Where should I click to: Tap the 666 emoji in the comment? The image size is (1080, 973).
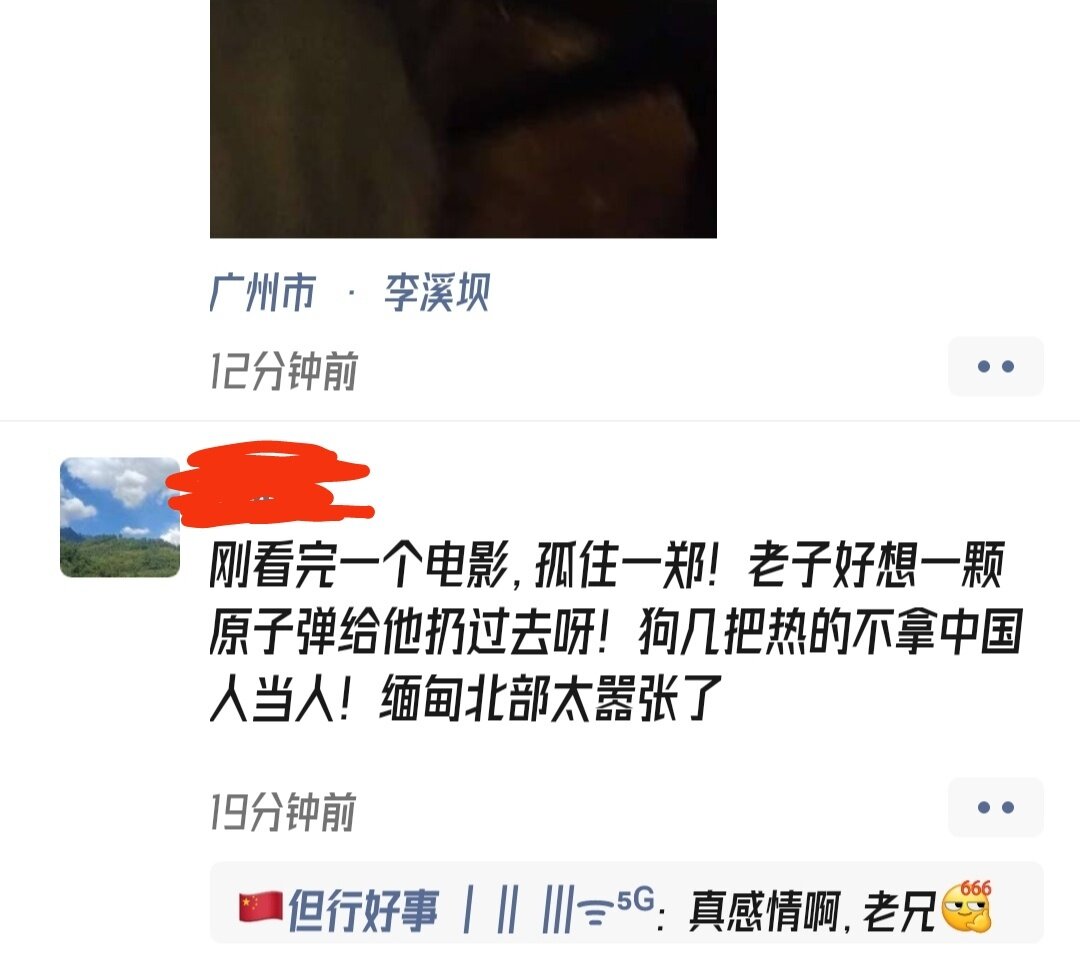coord(966,906)
